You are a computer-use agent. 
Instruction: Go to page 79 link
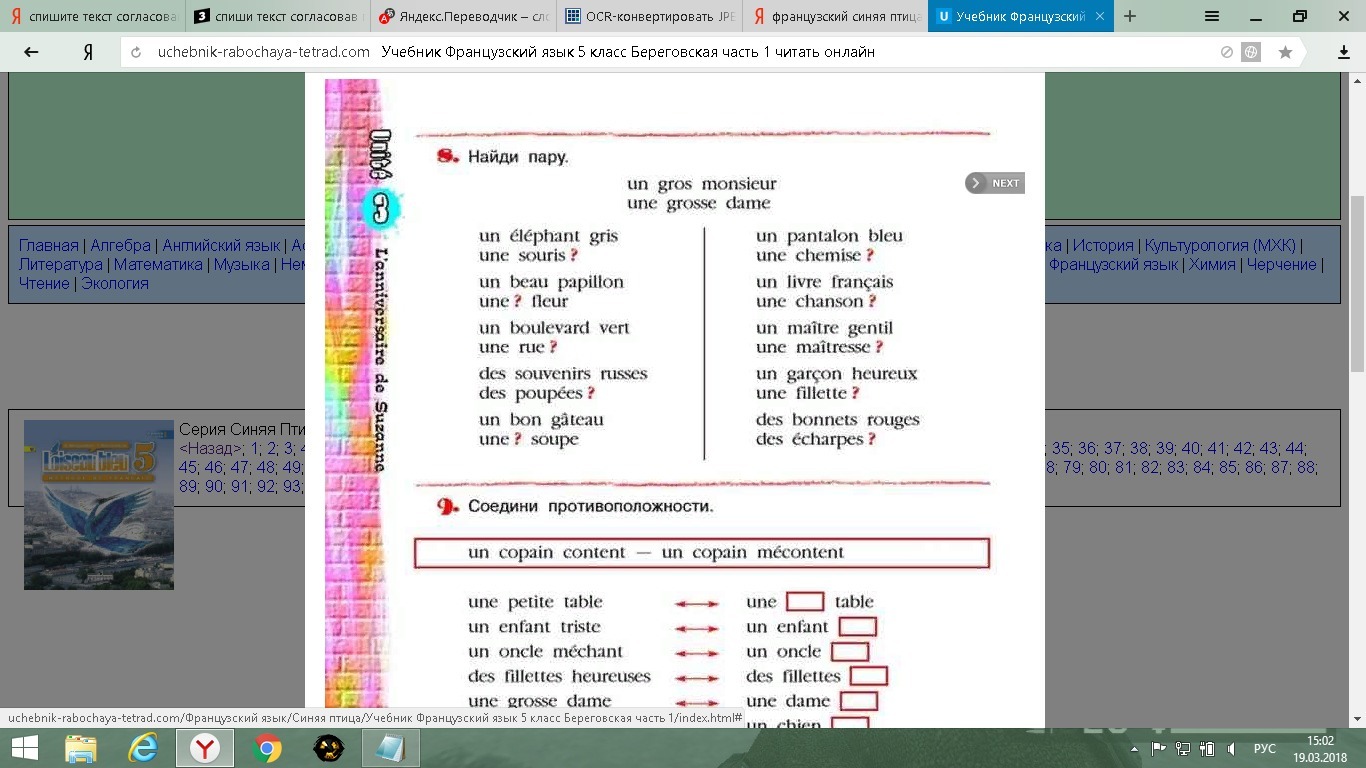tap(1072, 467)
